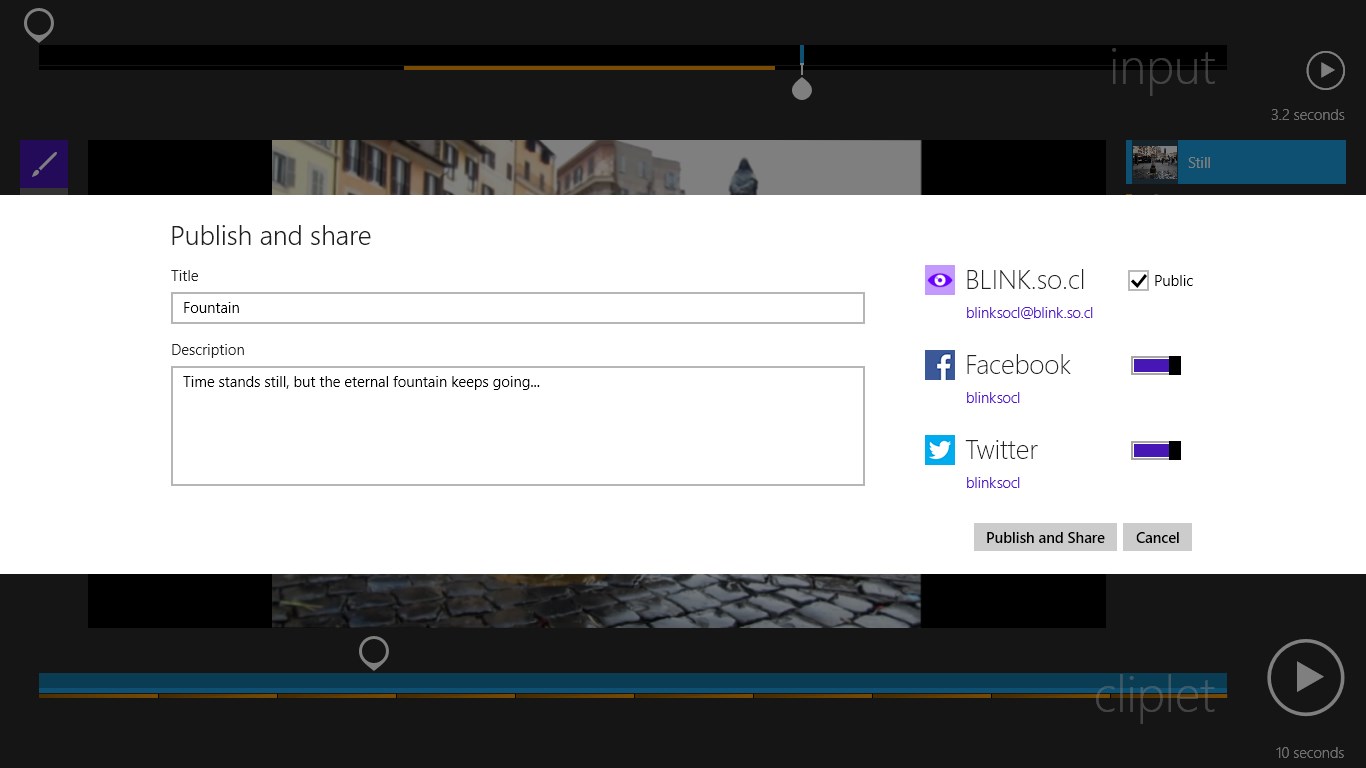The width and height of the screenshot is (1366, 768).
Task: Click inside the Description text box
Action: [x=517, y=426]
